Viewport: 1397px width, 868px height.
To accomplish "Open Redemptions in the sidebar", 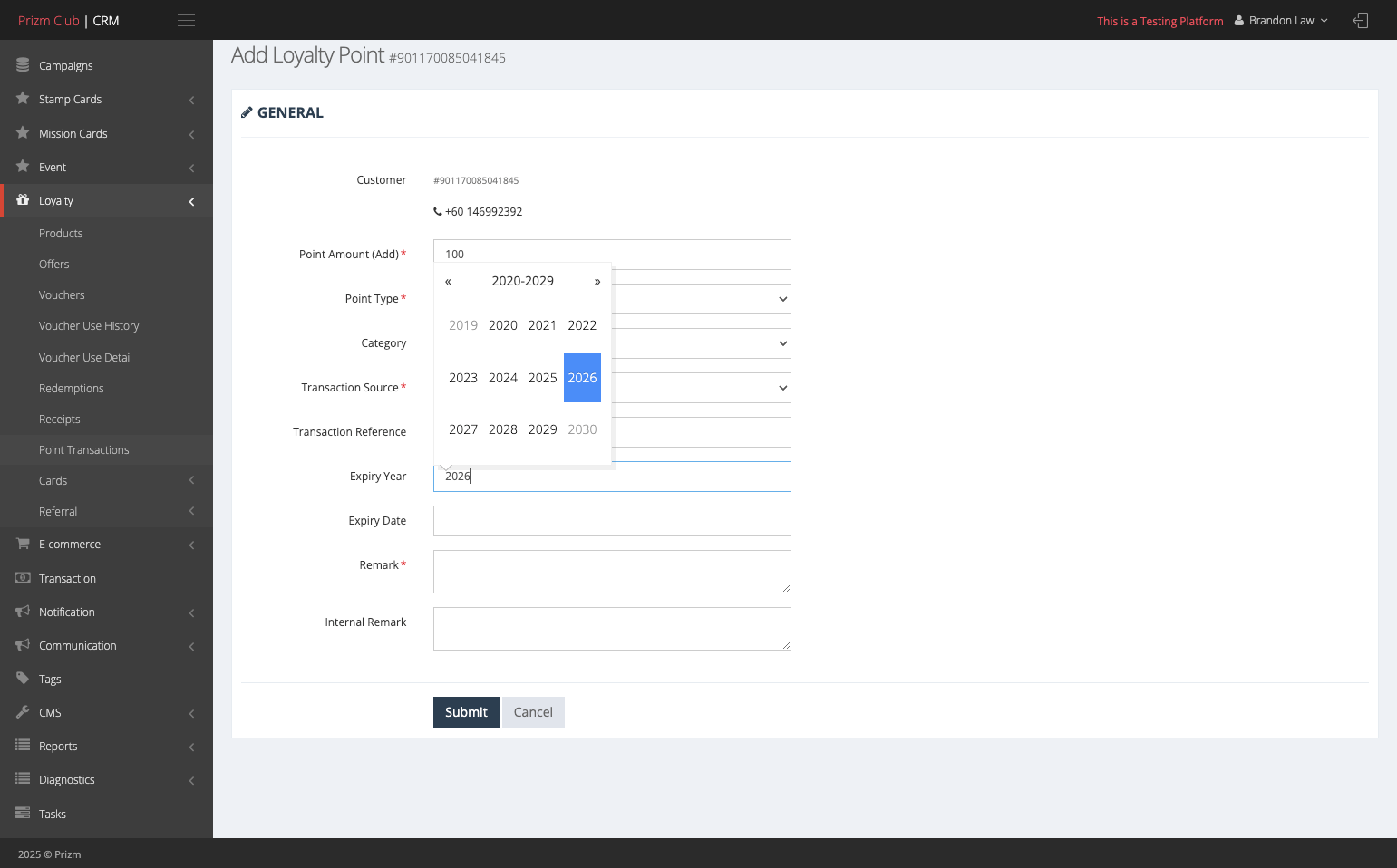I will click(x=72, y=388).
